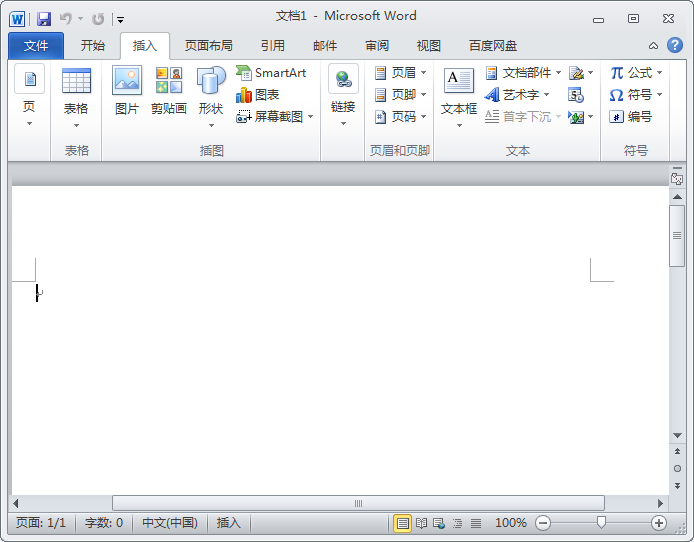The height and width of the screenshot is (542, 694).
Task: Click the Redo icon in quick access toolbar
Action: (x=98, y=19)
